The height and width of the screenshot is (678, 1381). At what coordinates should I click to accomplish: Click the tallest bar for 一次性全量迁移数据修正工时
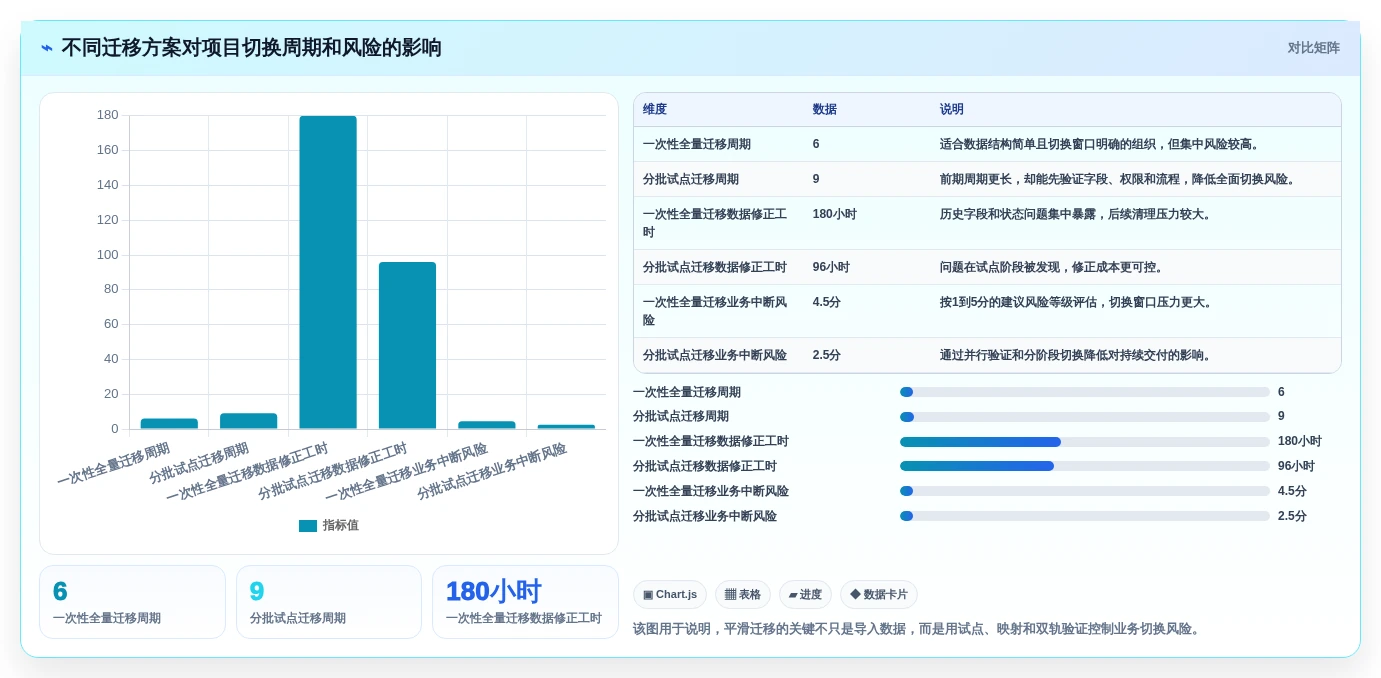pos(328,272)
